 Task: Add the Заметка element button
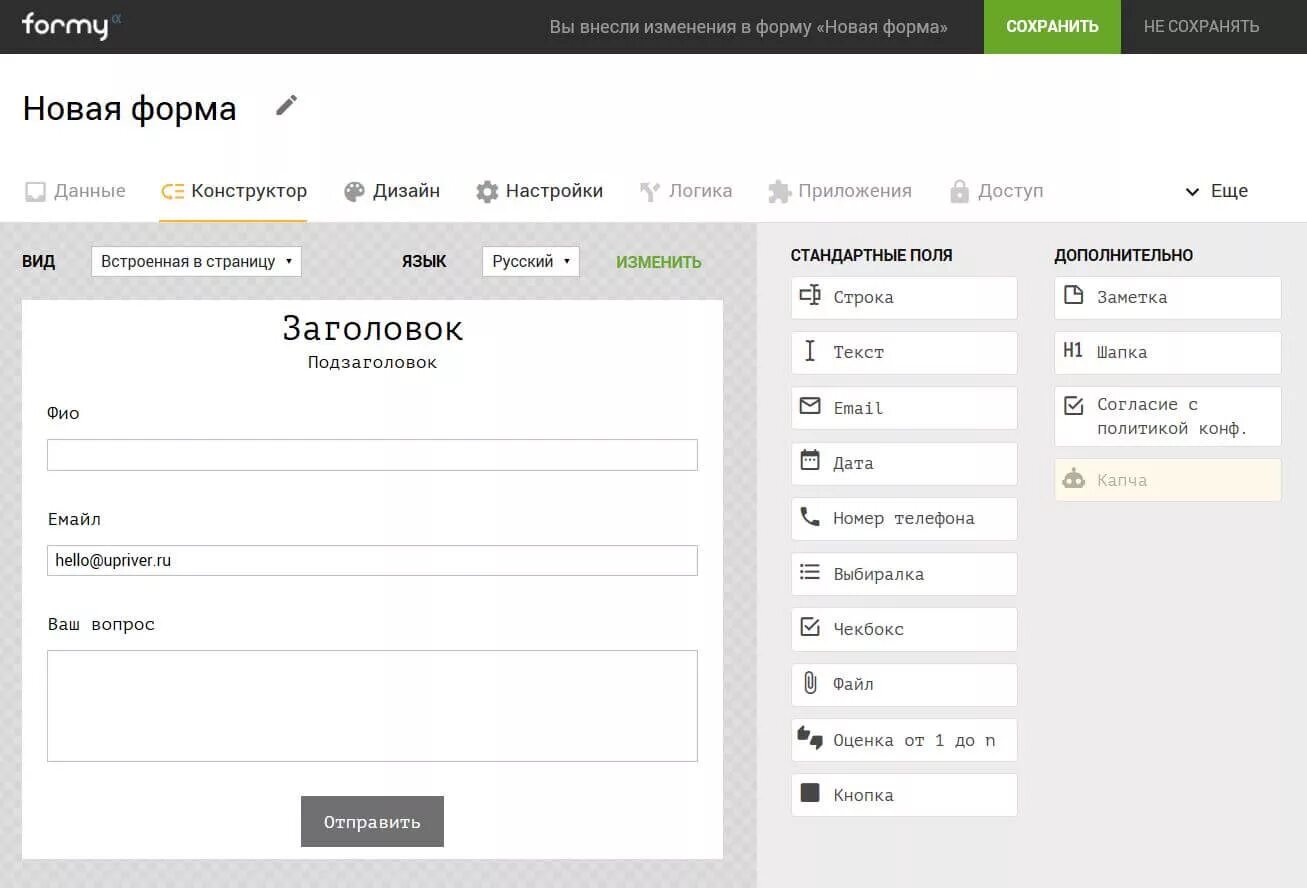(x=1168, y=297)
